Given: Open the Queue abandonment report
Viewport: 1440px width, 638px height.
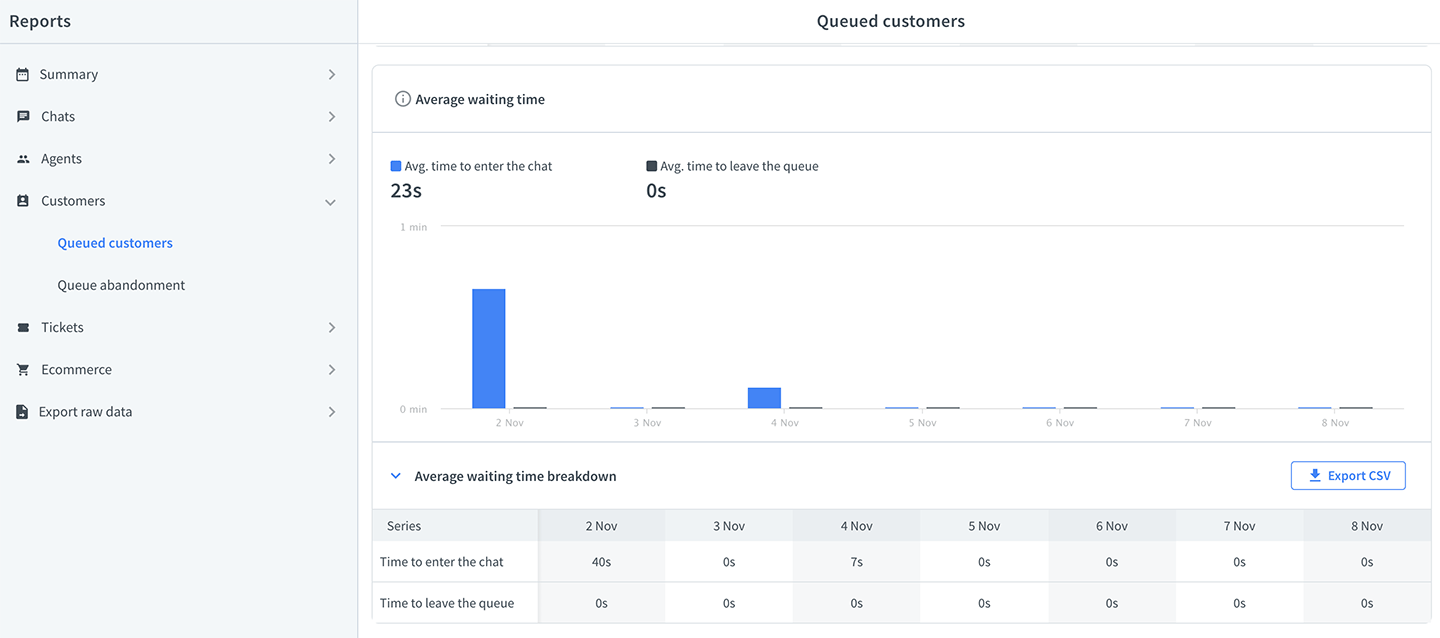Looking at the screenshot, I should (x=121, y=285).
